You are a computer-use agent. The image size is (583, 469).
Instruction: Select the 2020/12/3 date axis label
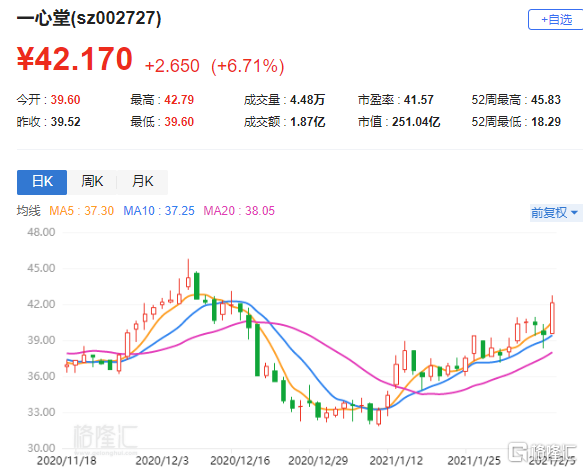pos(162,461)
